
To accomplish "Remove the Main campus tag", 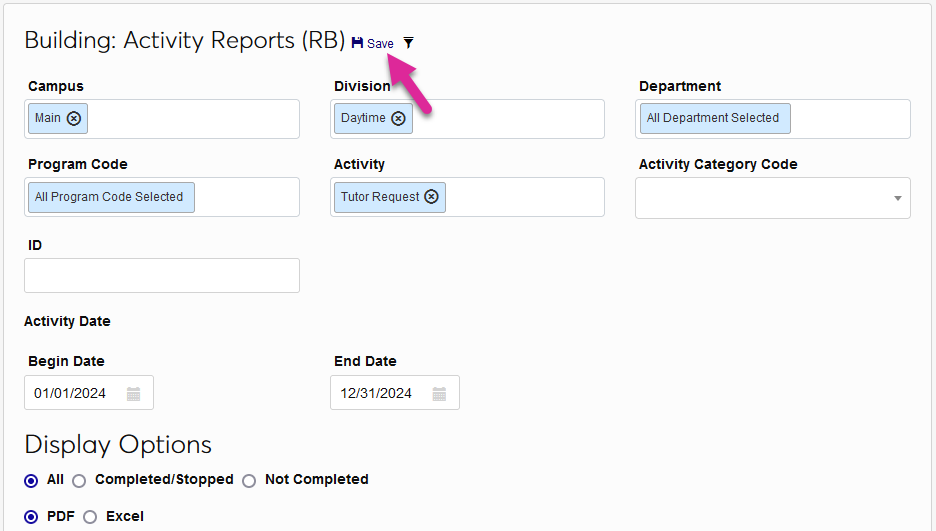I will pyautogui.click(x=74, y=118).
